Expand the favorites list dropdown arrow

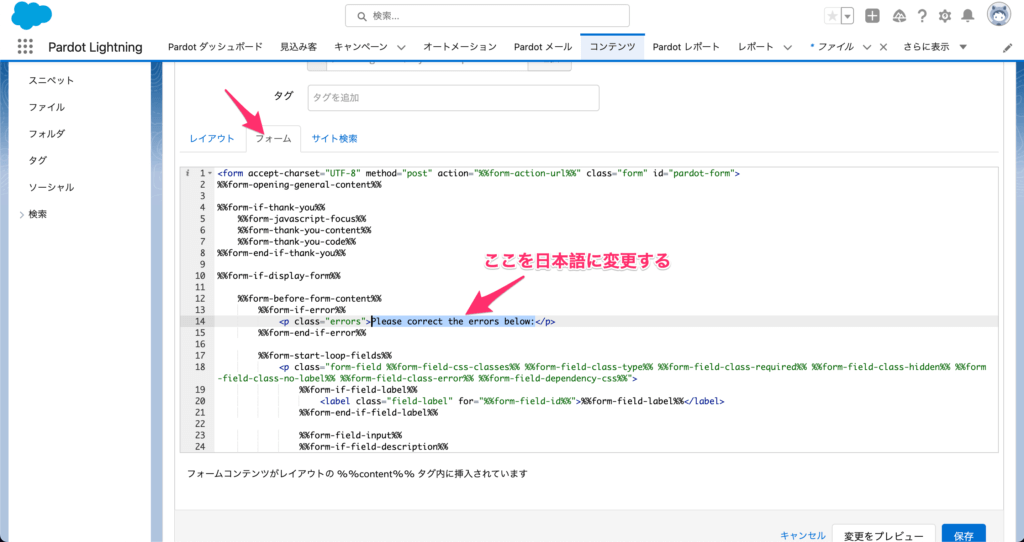coord(847,16)
